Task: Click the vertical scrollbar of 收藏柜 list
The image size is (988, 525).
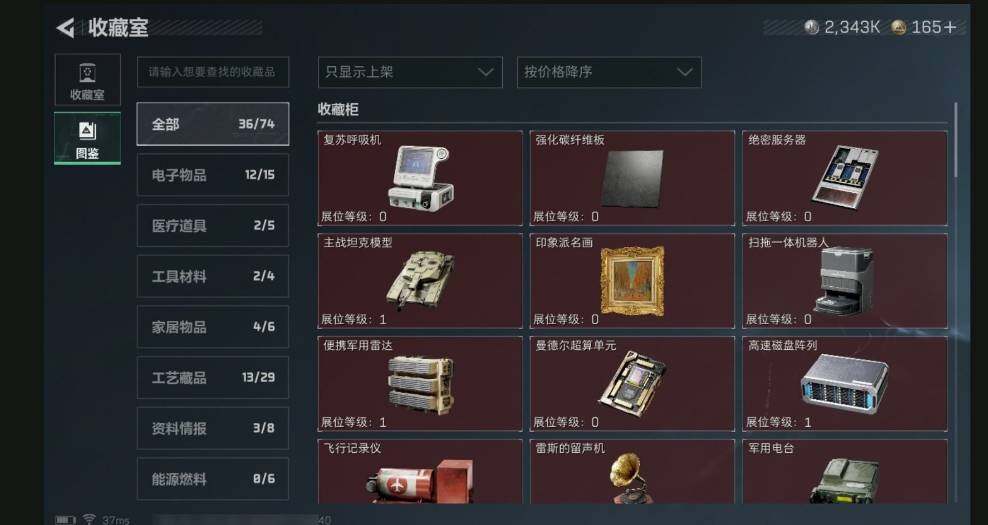Action: (x=956, y=140)
